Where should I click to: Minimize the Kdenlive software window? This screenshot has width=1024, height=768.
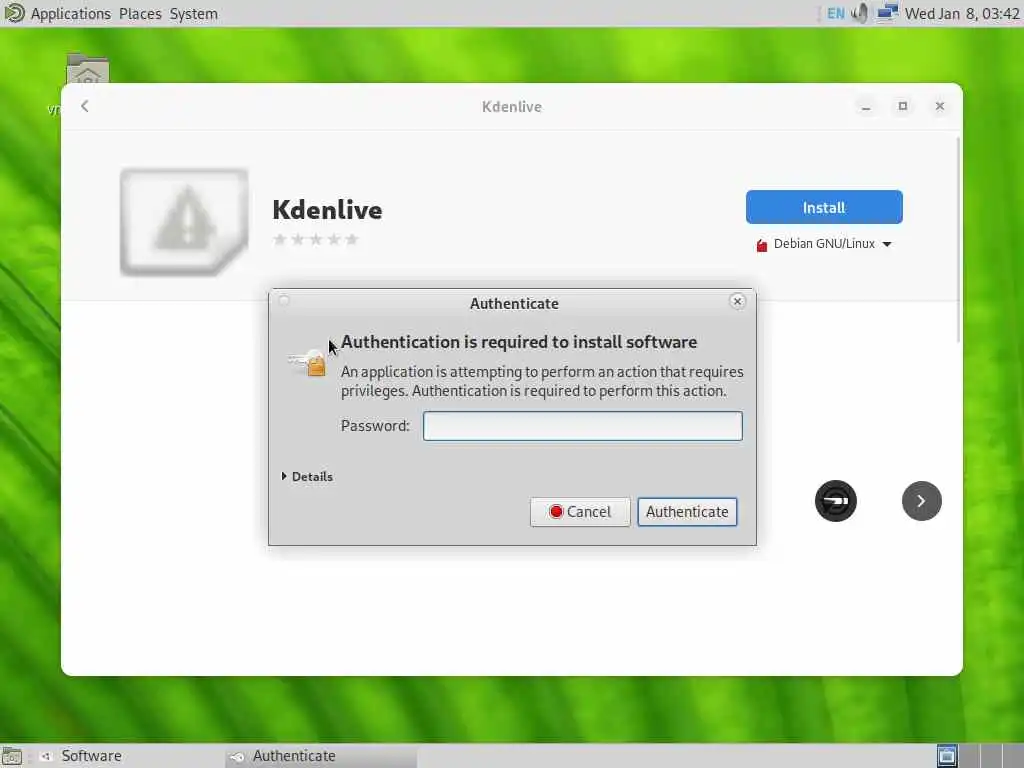[866, 106]
